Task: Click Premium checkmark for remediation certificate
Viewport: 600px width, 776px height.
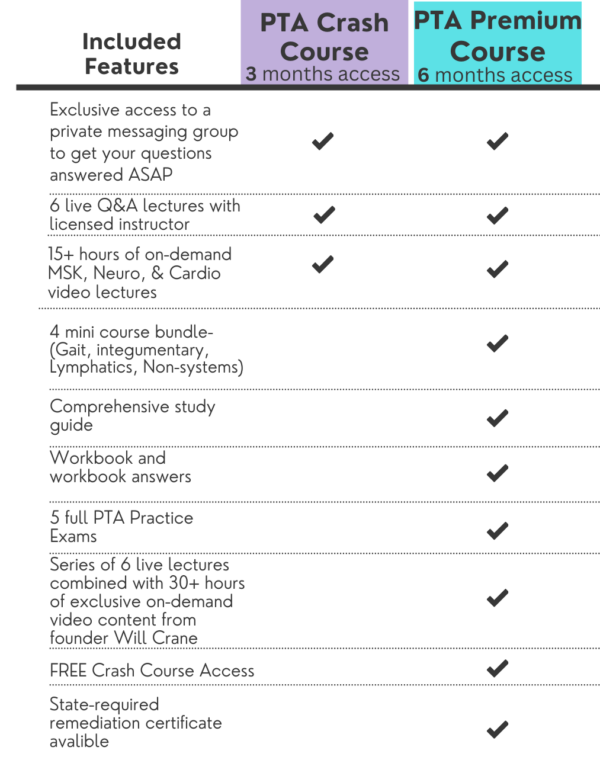Action: point(497,728)
